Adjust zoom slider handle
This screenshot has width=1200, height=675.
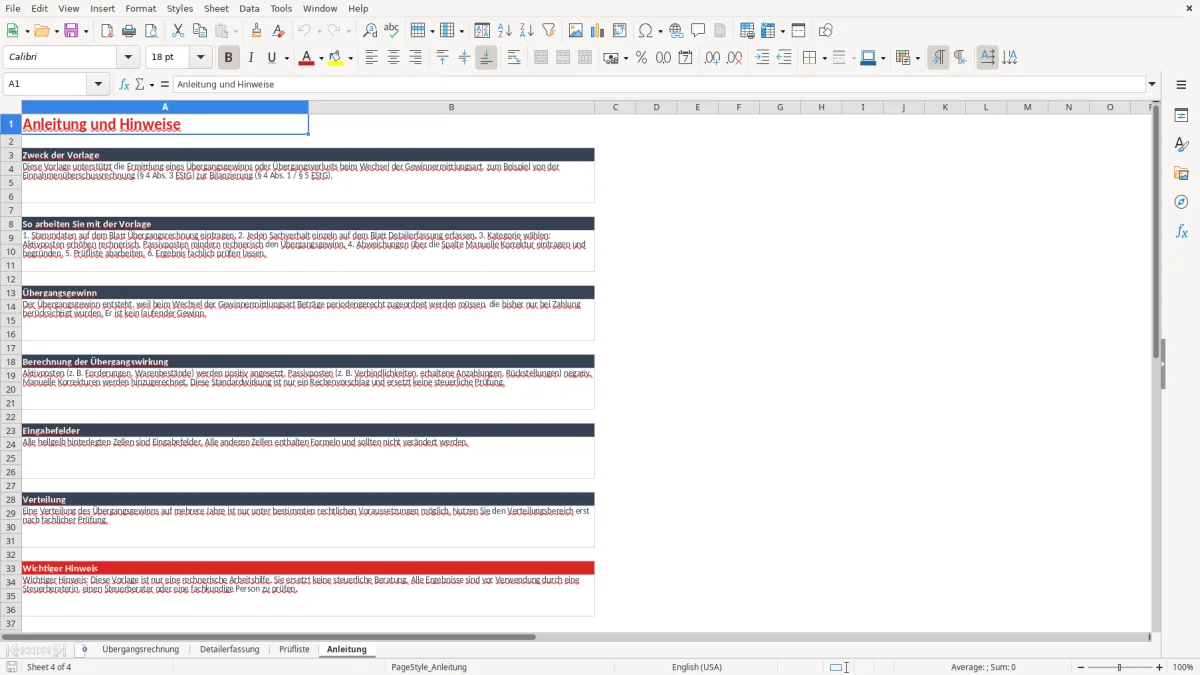pyautogui.click(x=1120, y=667)
